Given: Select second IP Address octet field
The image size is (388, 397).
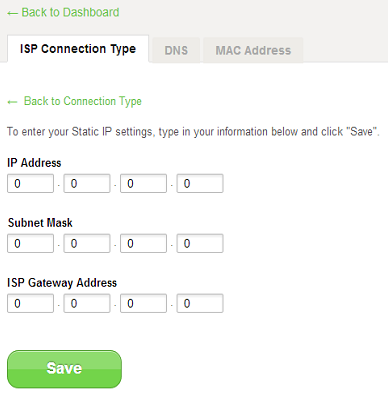Looking at the screenshot, I should [87, 183].
